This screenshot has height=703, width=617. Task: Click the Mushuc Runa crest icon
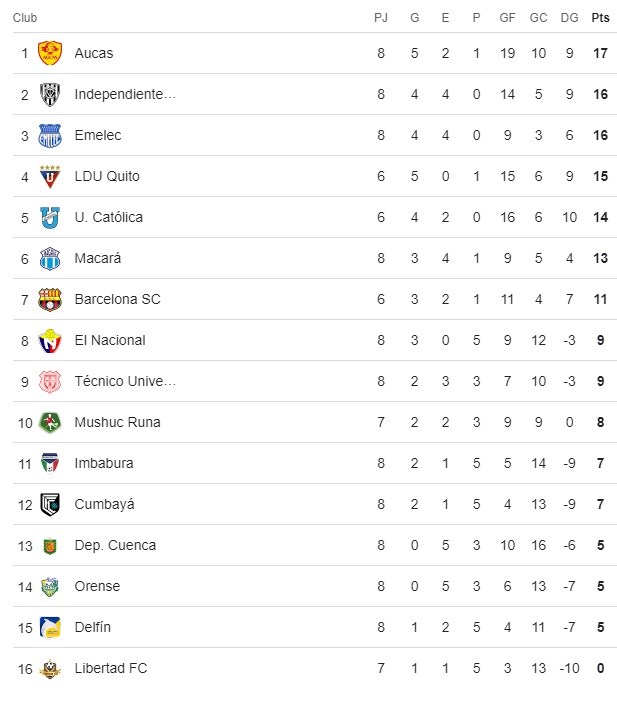coord(50,422)
